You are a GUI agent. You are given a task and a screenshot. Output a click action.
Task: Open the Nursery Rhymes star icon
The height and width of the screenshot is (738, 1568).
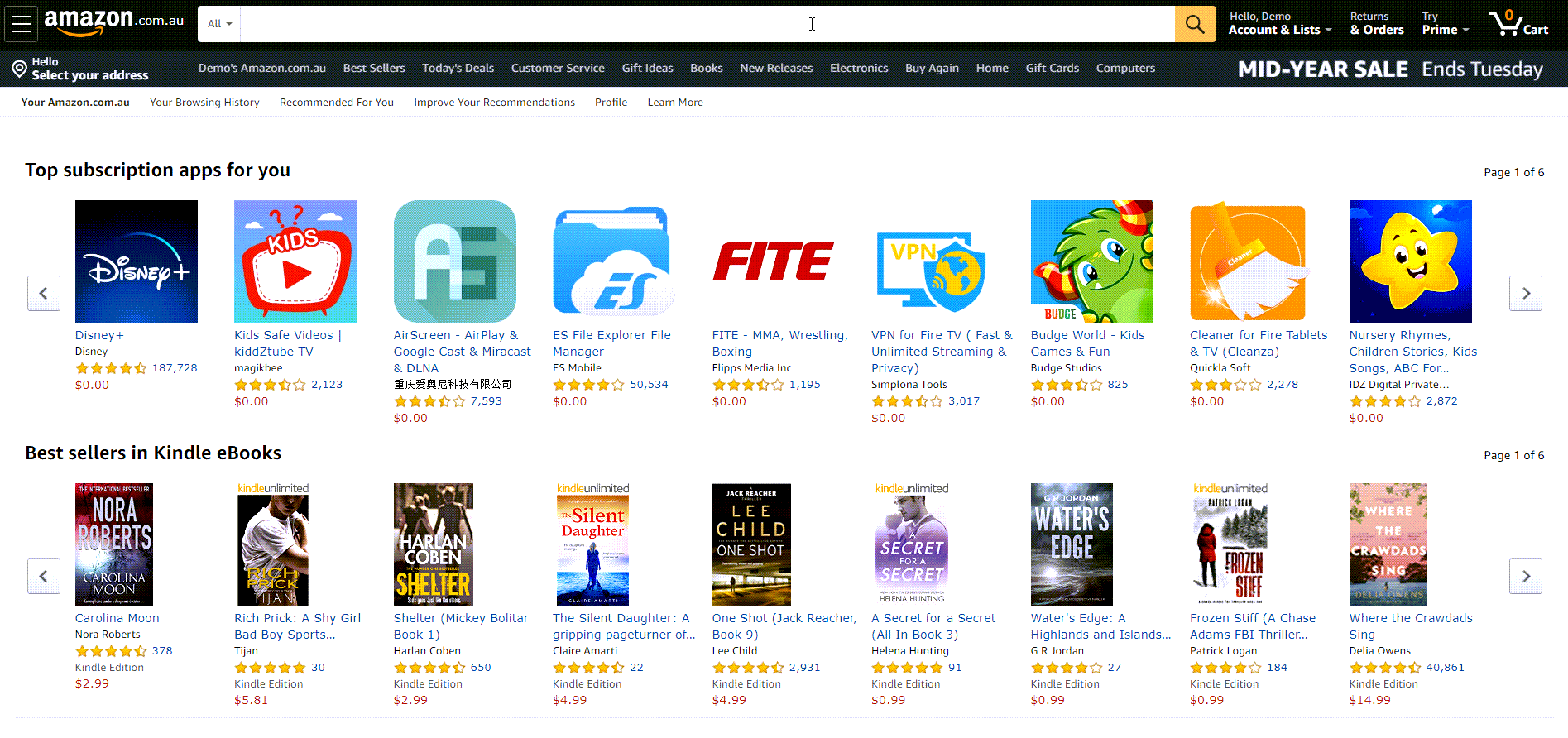click(x=1411, y=261)
